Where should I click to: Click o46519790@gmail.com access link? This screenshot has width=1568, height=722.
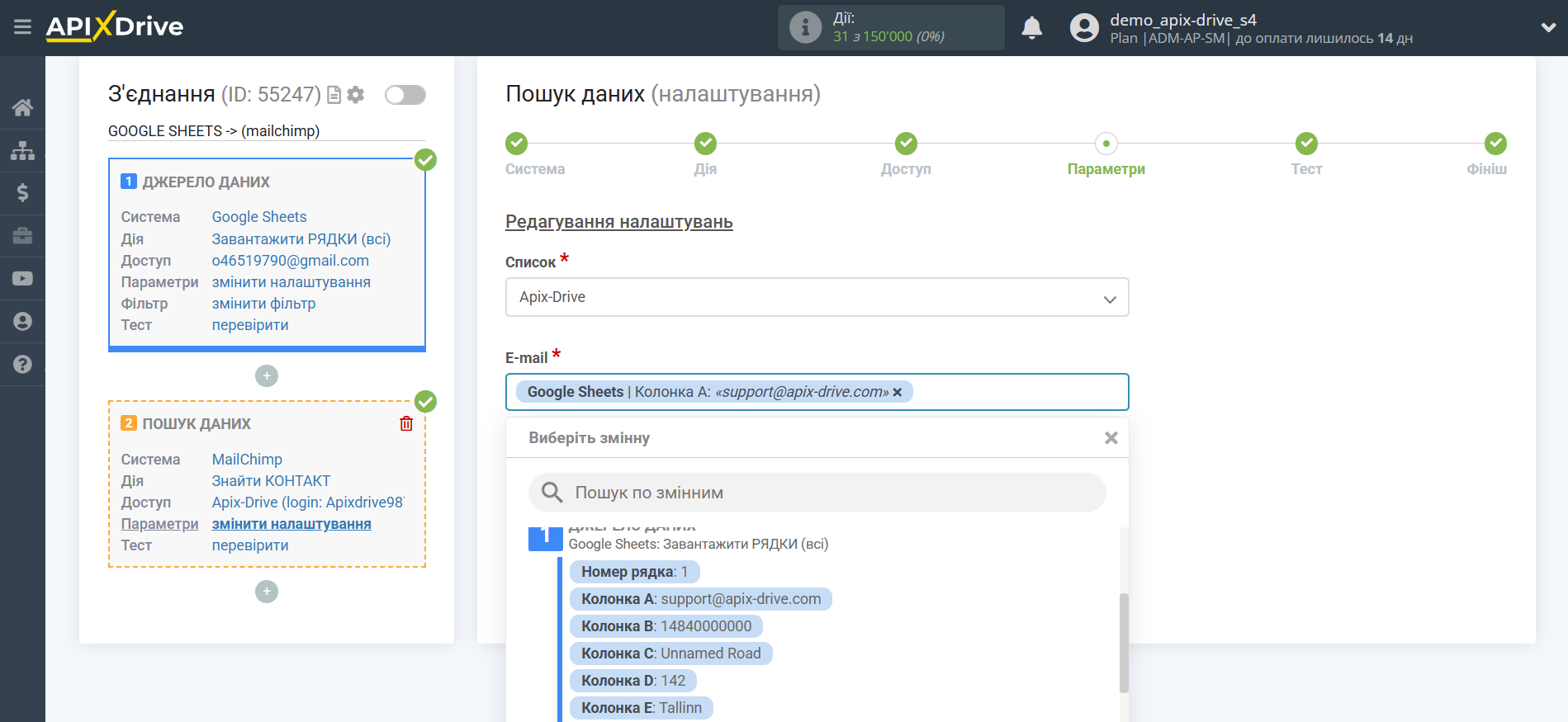coord(291,261)
